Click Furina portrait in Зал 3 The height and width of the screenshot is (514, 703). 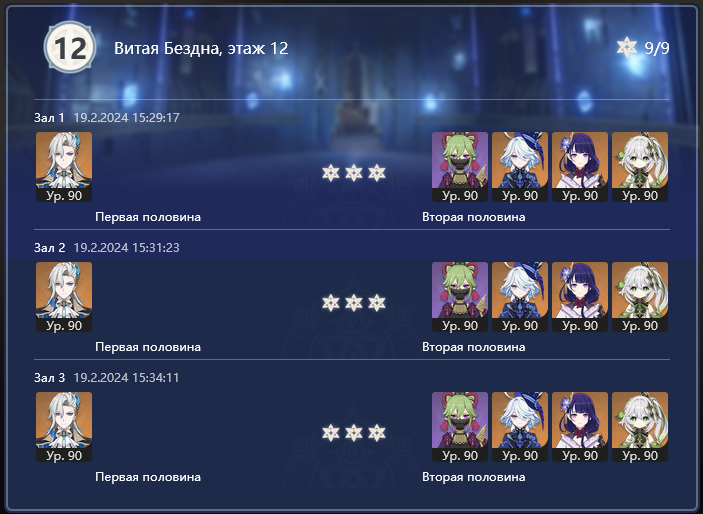pyautogui.click(x=520, y=427)
